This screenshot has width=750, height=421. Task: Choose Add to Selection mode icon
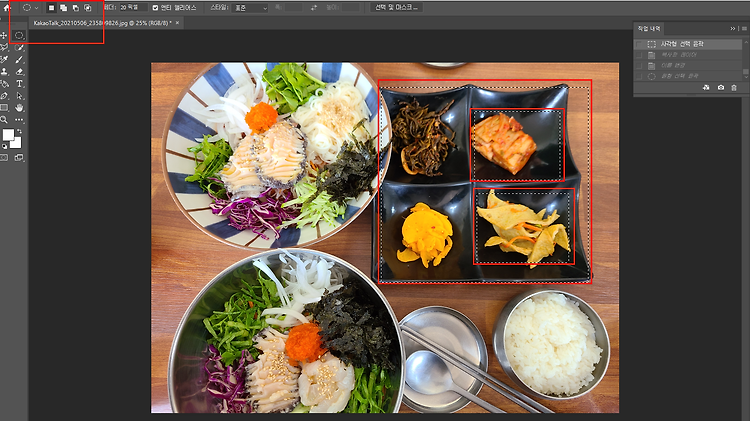pos(63,8)
